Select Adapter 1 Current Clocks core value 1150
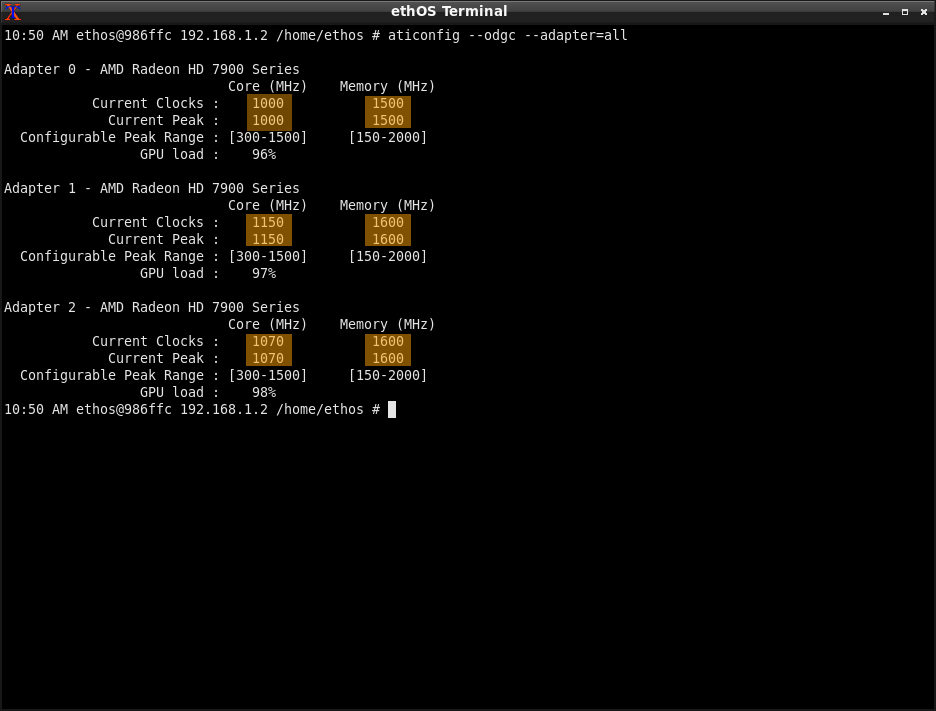This screenshot has height=711, width=936. [x=269, y=222]
